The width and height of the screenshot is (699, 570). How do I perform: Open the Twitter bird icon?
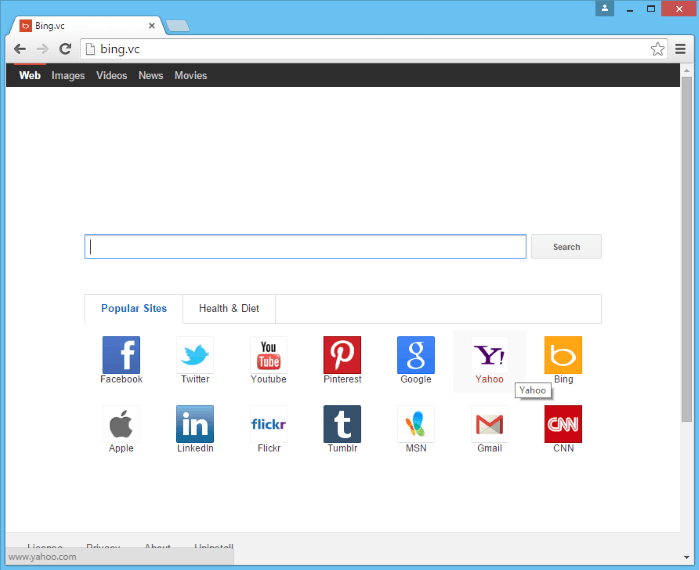pos(195,355)
